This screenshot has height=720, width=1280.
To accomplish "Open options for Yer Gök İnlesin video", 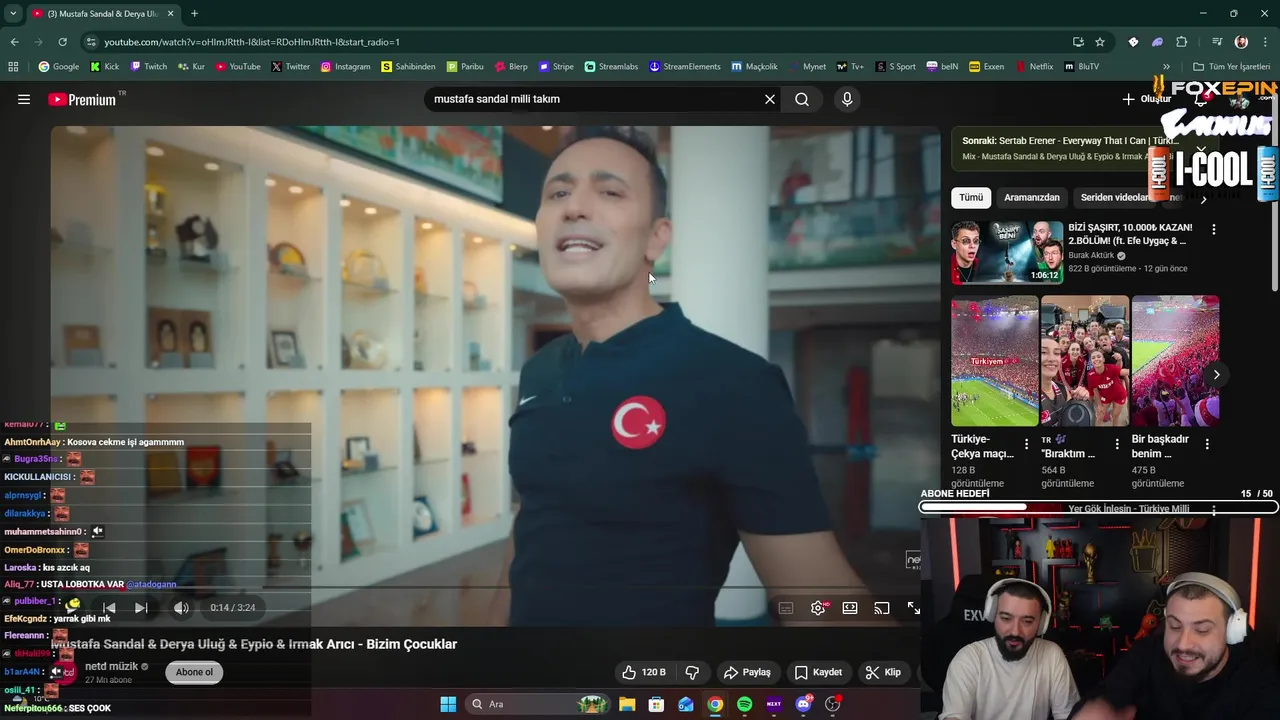I will pyautogui.click(x=1214, y=509).
